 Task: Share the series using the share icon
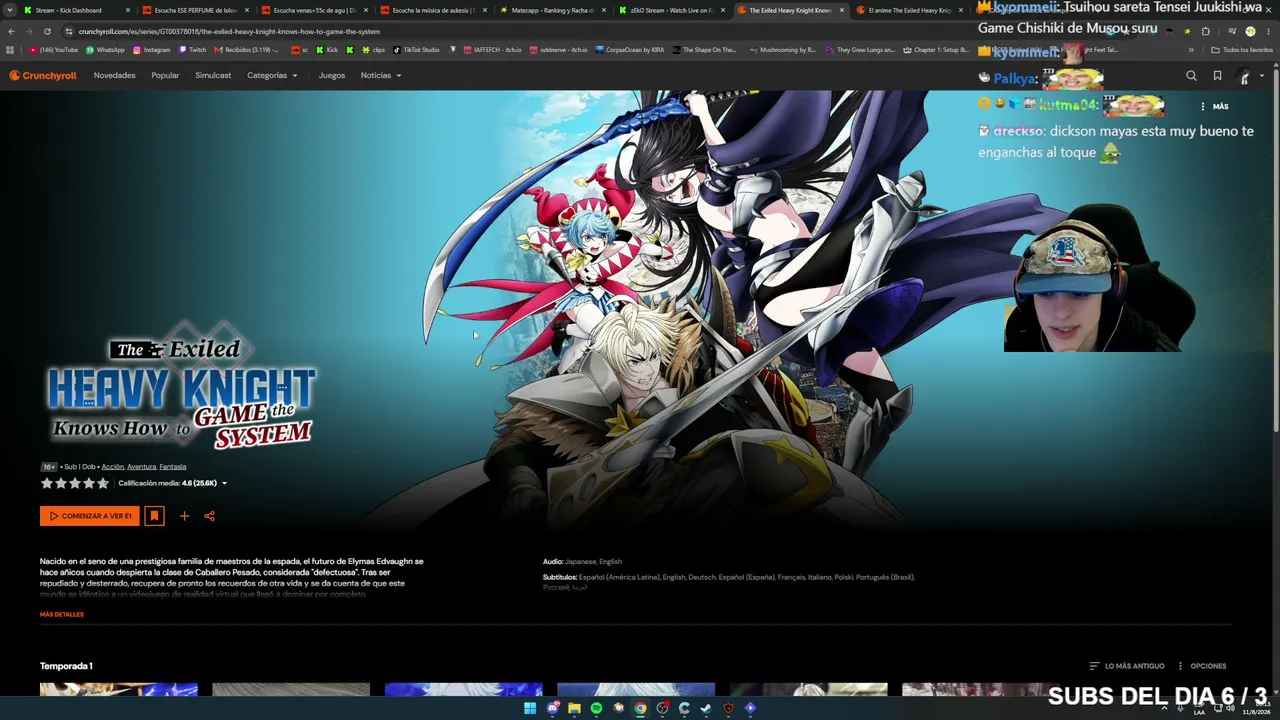(209, 516)
